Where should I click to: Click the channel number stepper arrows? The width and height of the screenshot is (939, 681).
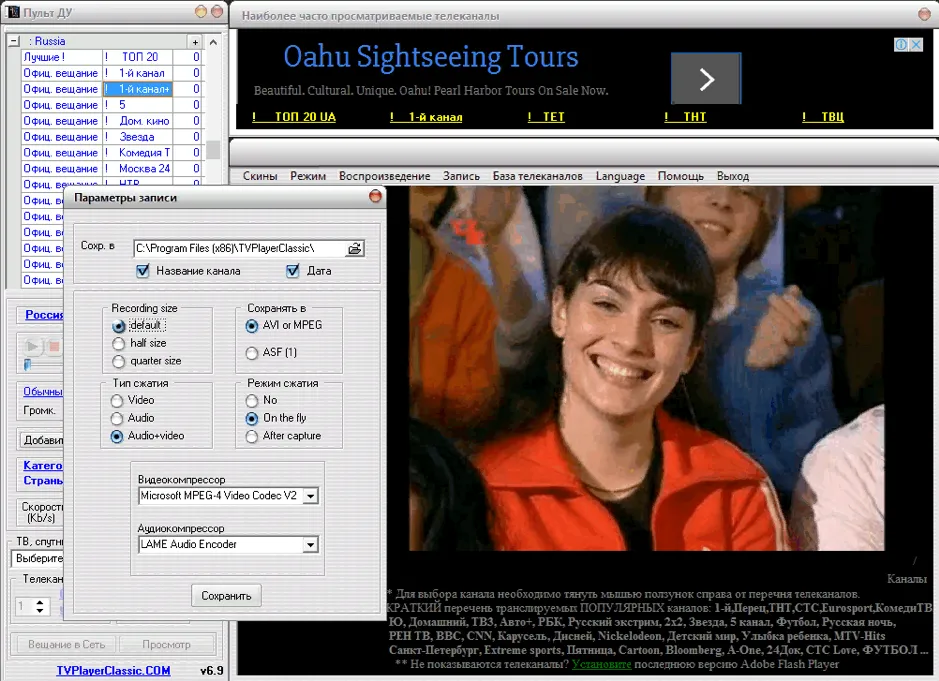(40, 606)
